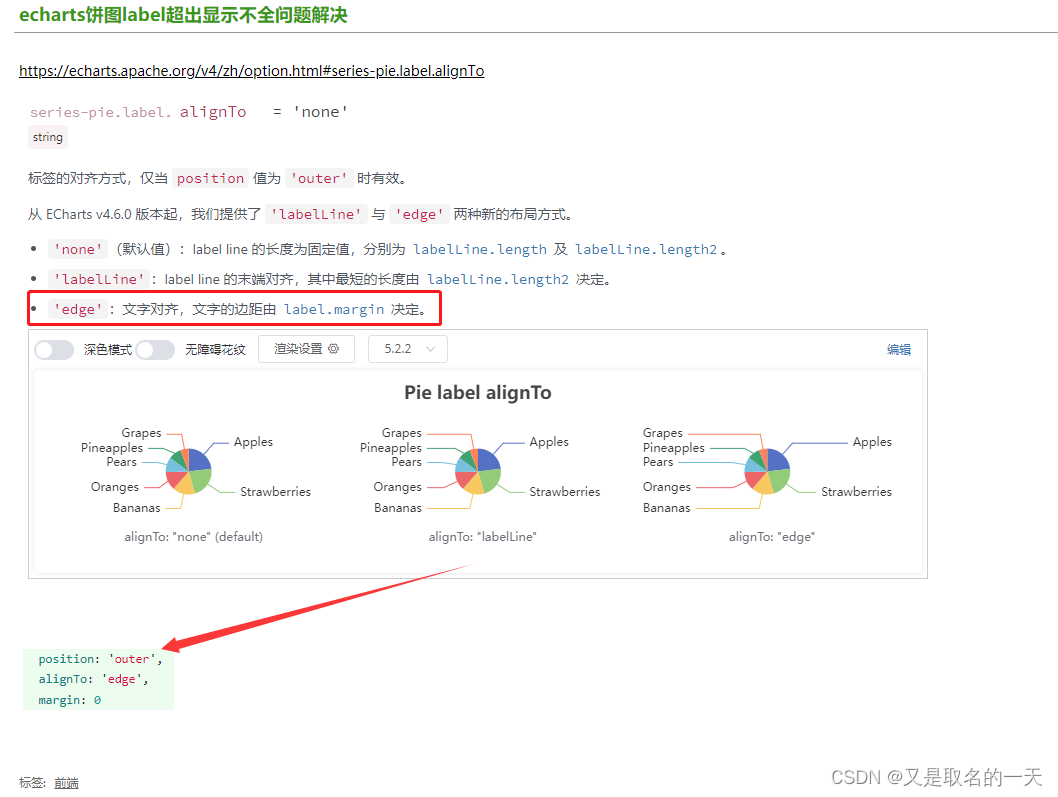The height and width of the screenshot is (797, 1058).
Task: Enable the 无障碍花纹 accessibility pattern toggle
Action: pos(156,350)
